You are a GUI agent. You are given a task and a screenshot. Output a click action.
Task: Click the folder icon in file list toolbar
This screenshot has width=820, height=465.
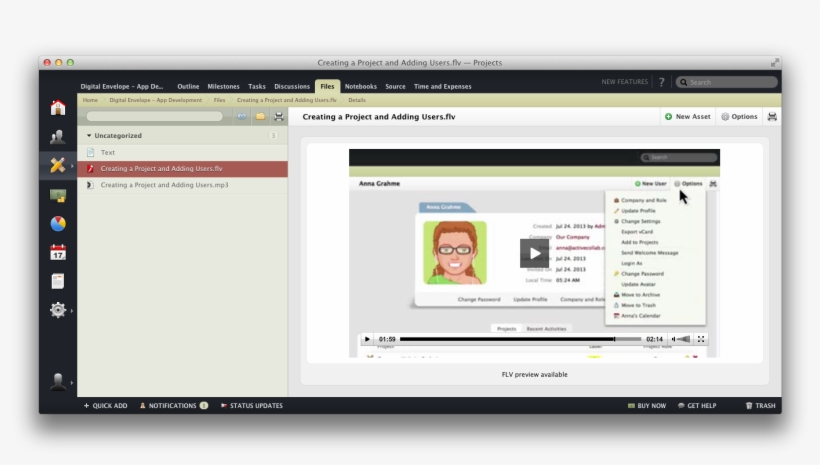(260, 116)
